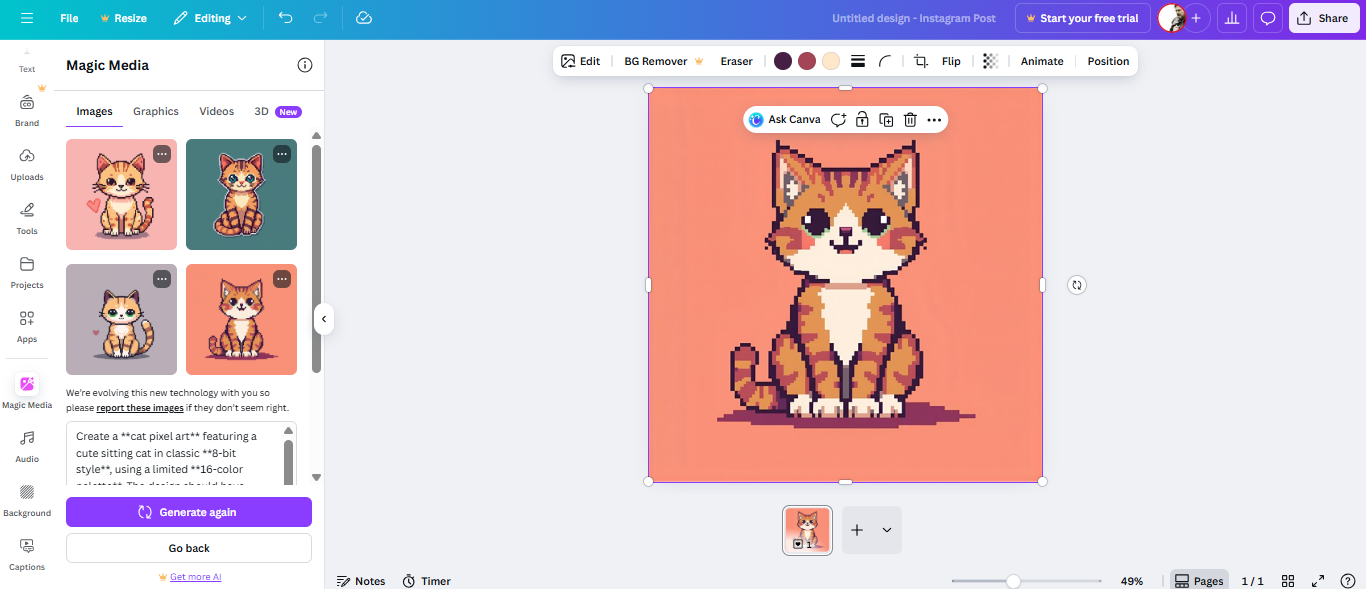Open the transparency checkerboard icon
Image resolution: width=1366 pixels, height=589 pixels.
click(x=990, y=61)
